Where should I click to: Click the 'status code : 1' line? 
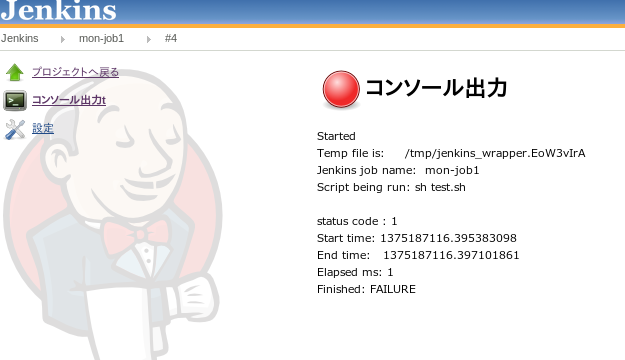pyautogui.click(x=357, y=221)
